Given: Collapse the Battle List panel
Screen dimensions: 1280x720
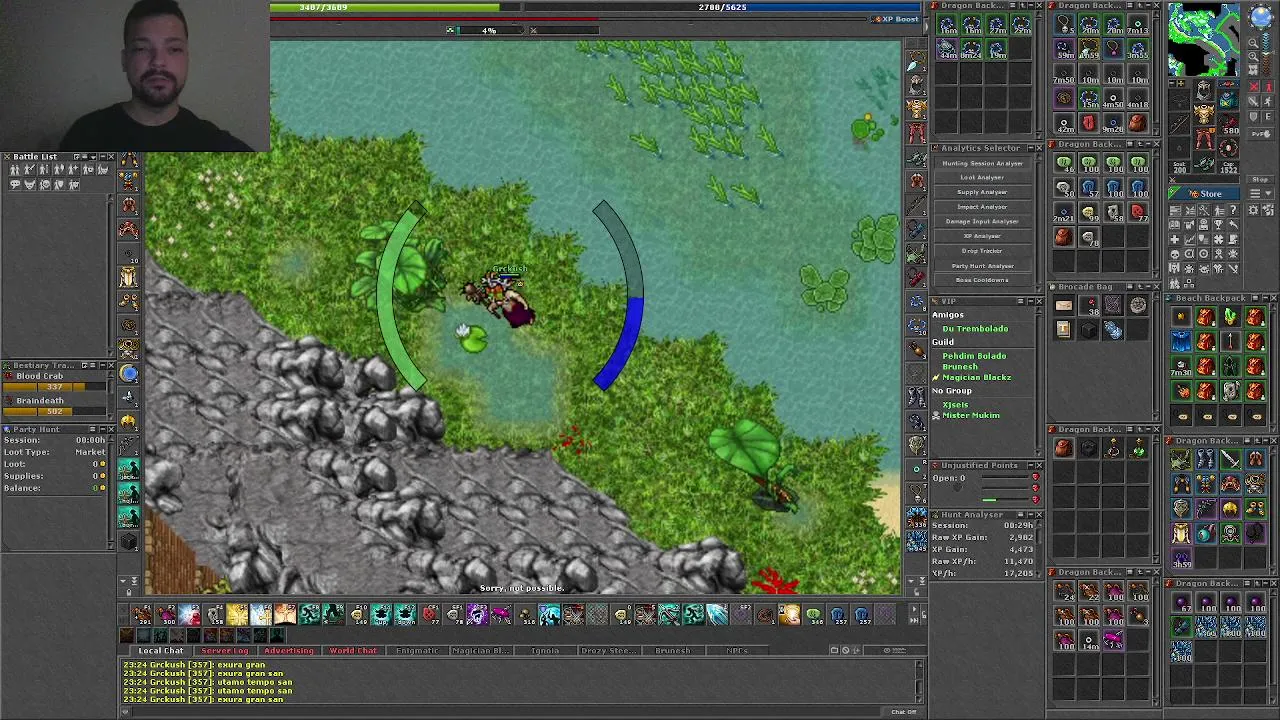Looking at the screenshot, I should pyautogui.click(x=103, y=157).
